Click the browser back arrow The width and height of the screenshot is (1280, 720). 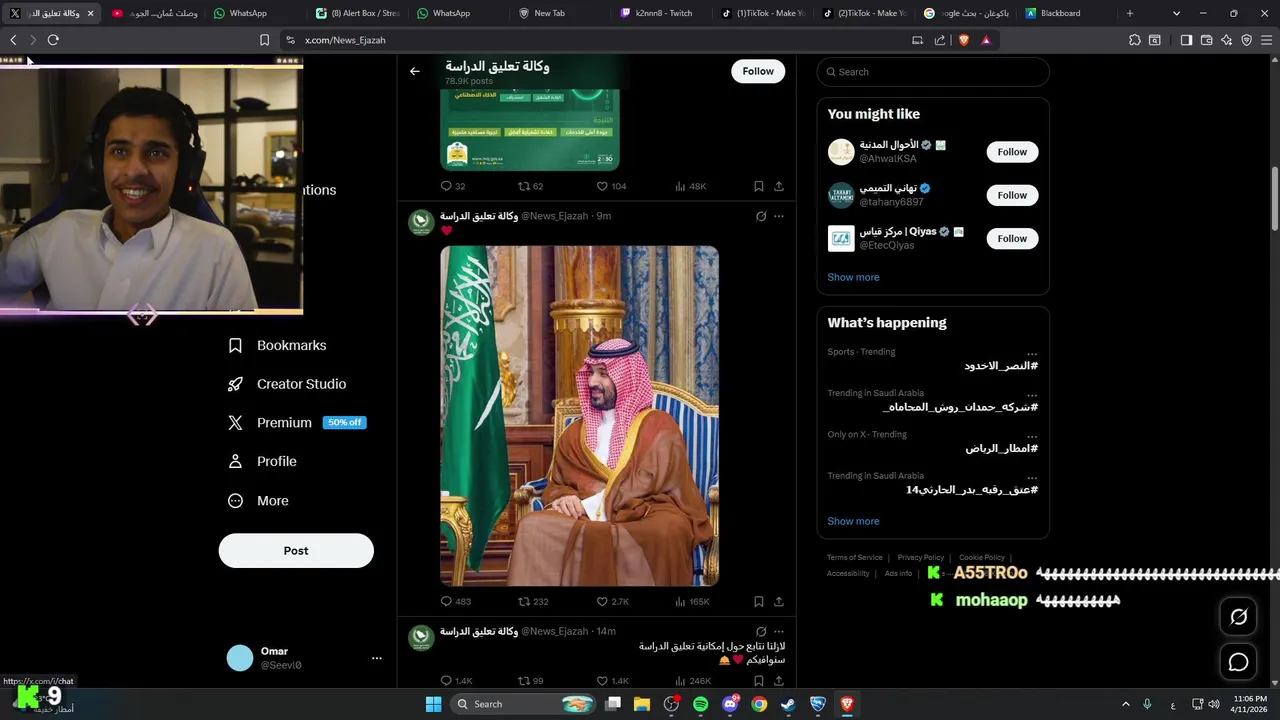(x=13, y=40)
